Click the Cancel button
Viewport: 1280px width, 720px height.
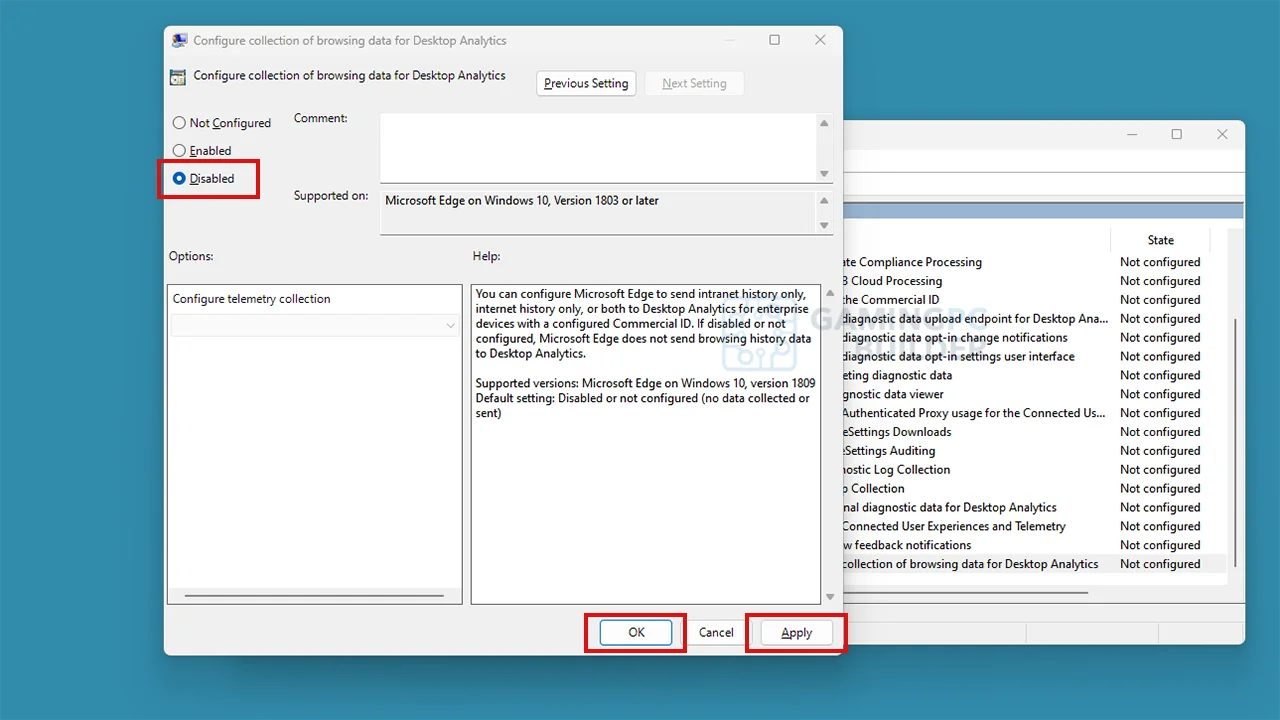click(x=716, y=633)
